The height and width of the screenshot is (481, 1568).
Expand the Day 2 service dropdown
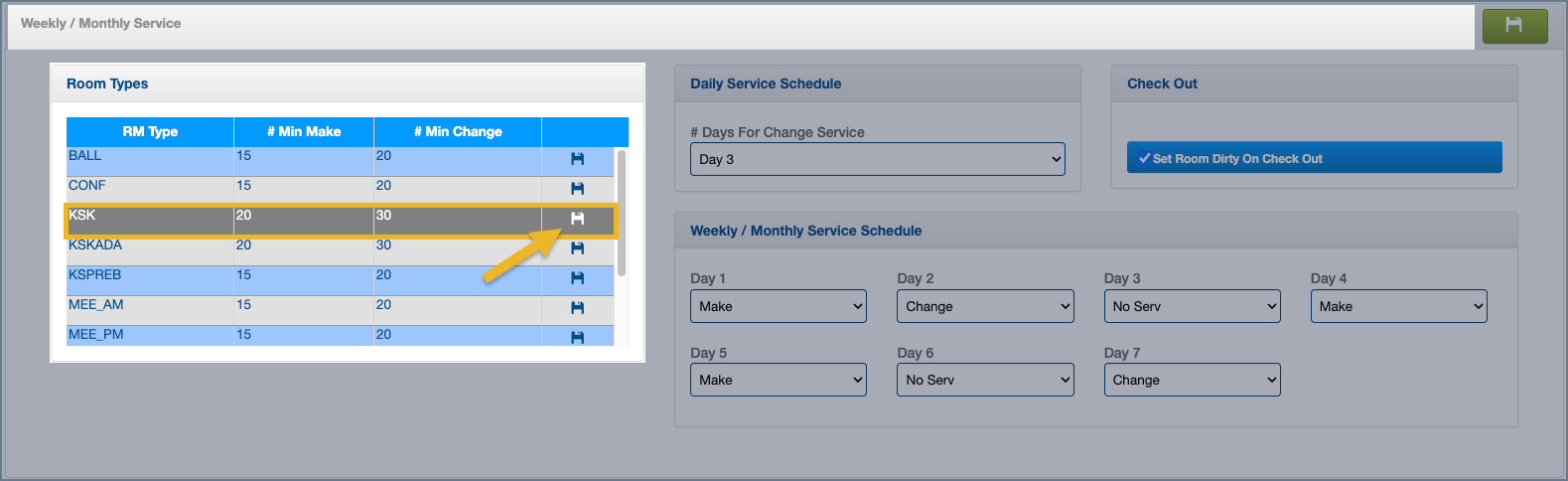985,306
